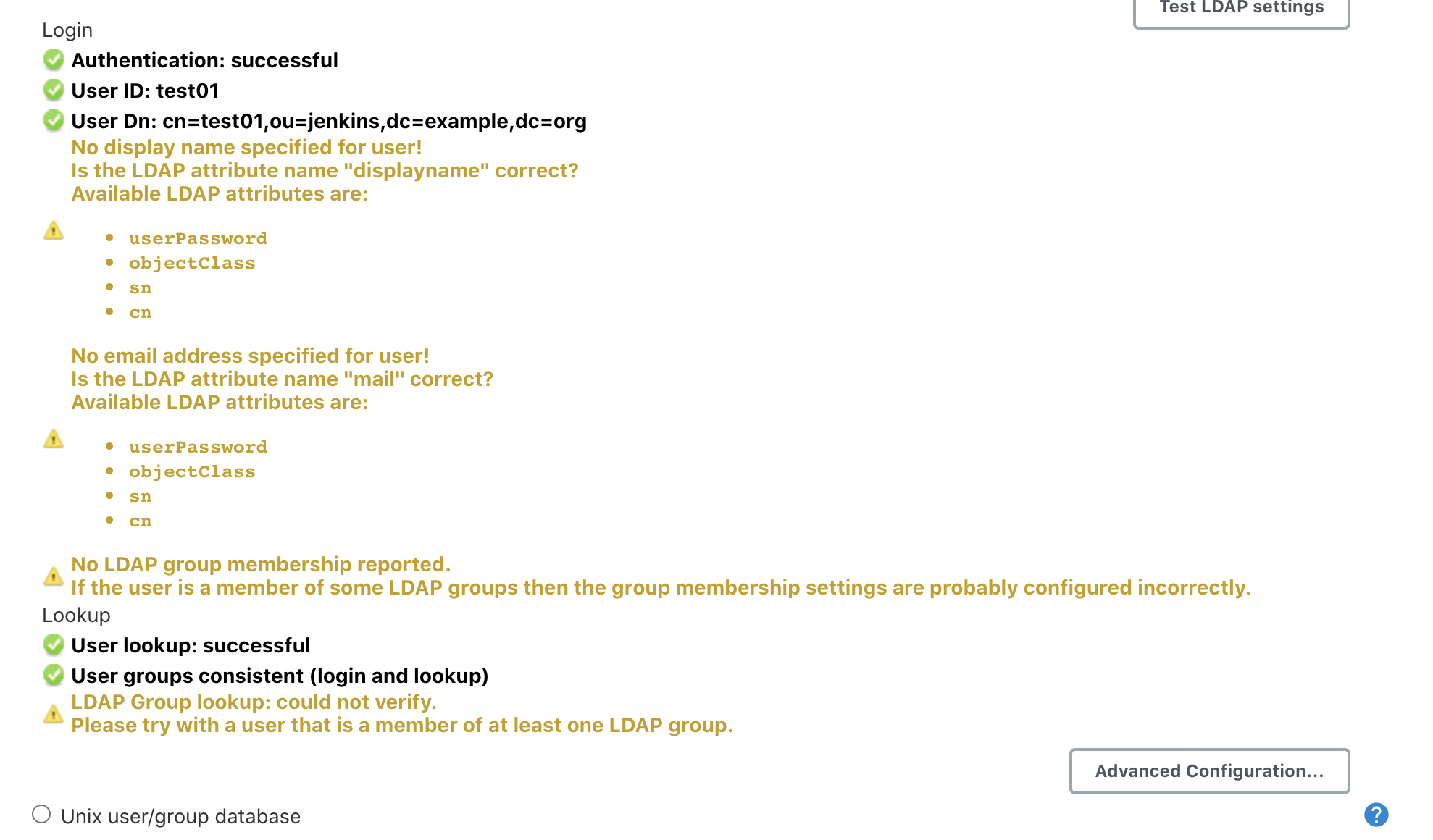Click green check icon beside User Dn
This screenshot has height=840, width=1433.
(x=54, y=120)
